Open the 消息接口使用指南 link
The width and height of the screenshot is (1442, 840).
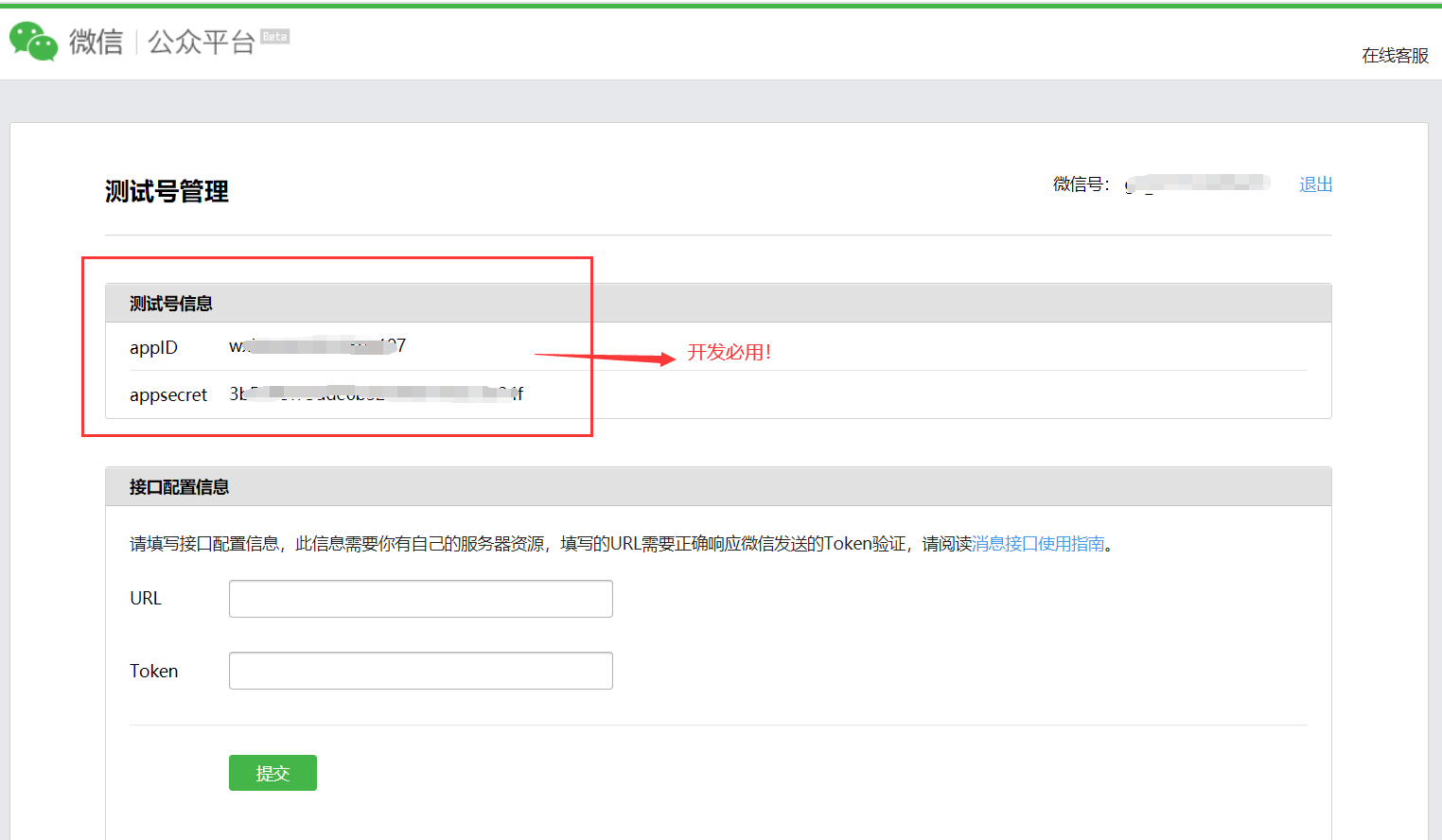point(1038,544)
